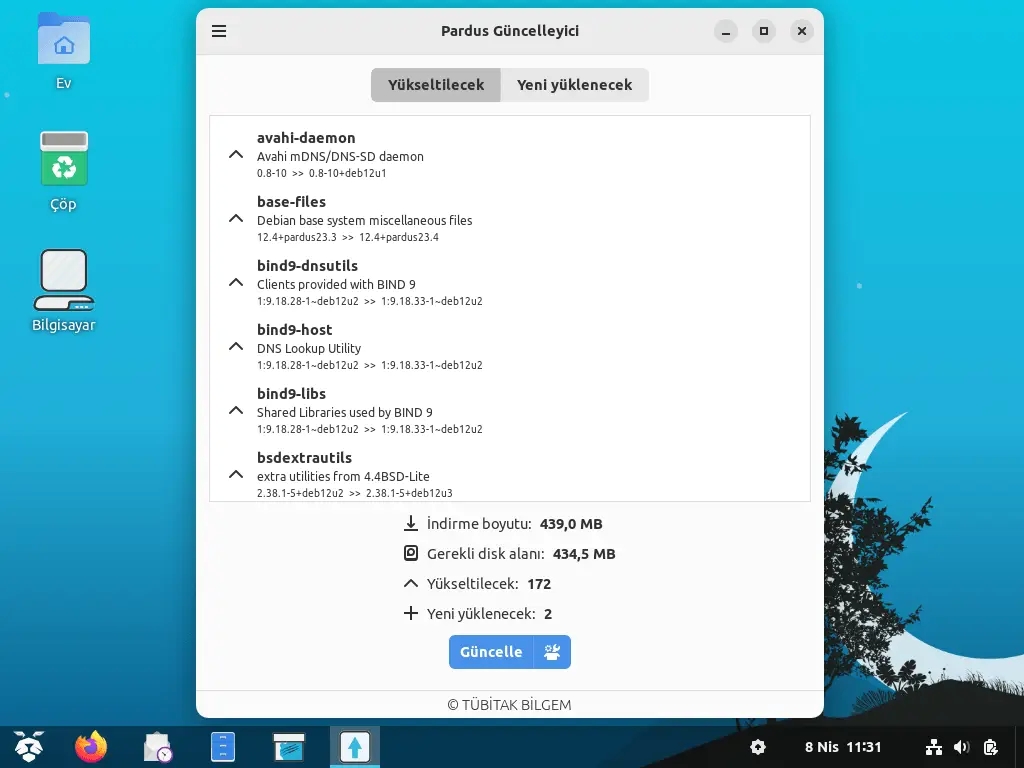Select the bind9-libs package name
The height and width of the screenshot is (768, 1024).
tap(291, 394)
